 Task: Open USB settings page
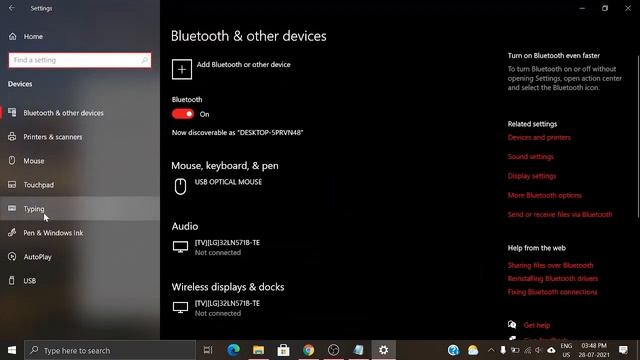coord(80,281)
